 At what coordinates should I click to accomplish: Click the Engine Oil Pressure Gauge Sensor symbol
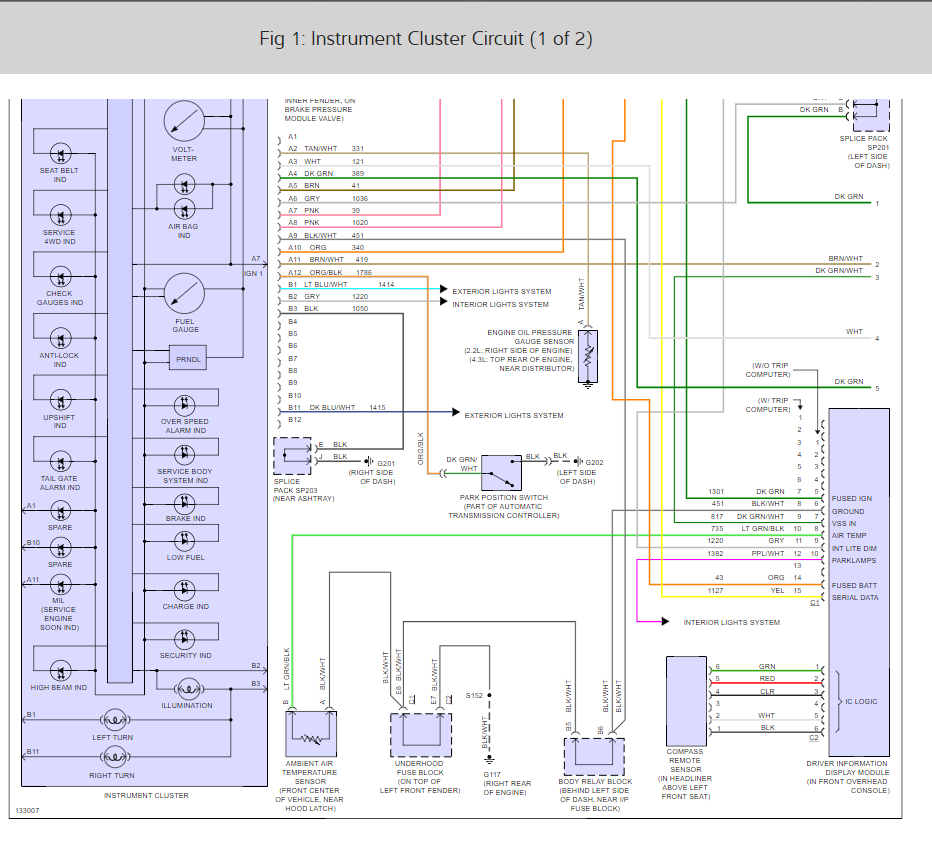point(588,356)
